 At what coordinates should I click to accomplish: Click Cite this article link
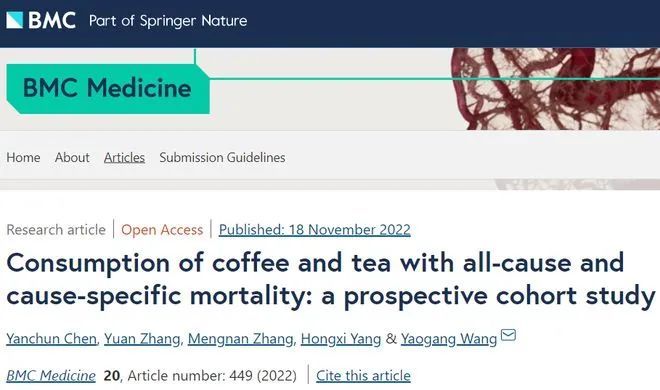(x=363, y=375)
